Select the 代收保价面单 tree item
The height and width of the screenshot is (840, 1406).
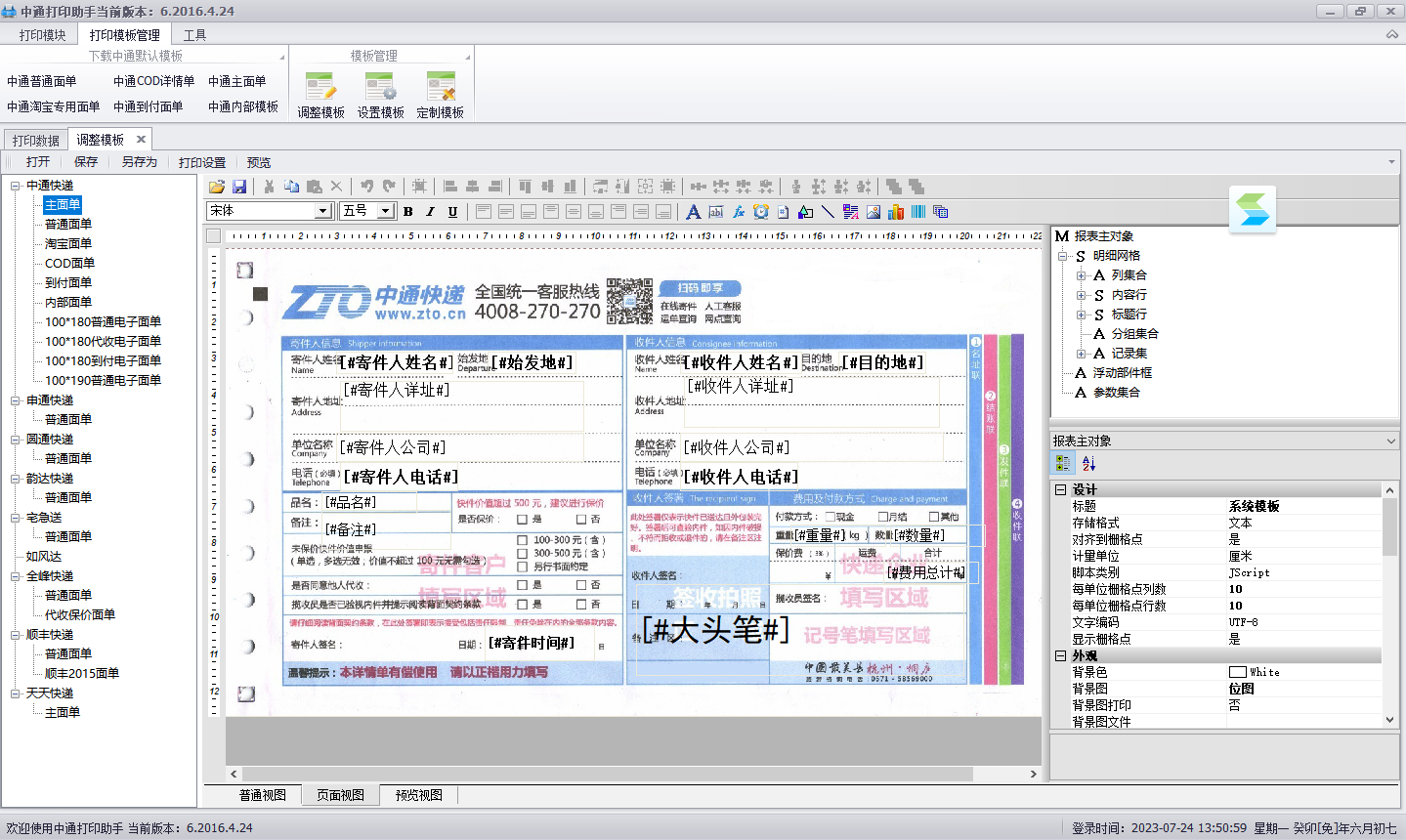tap(80, 615)
